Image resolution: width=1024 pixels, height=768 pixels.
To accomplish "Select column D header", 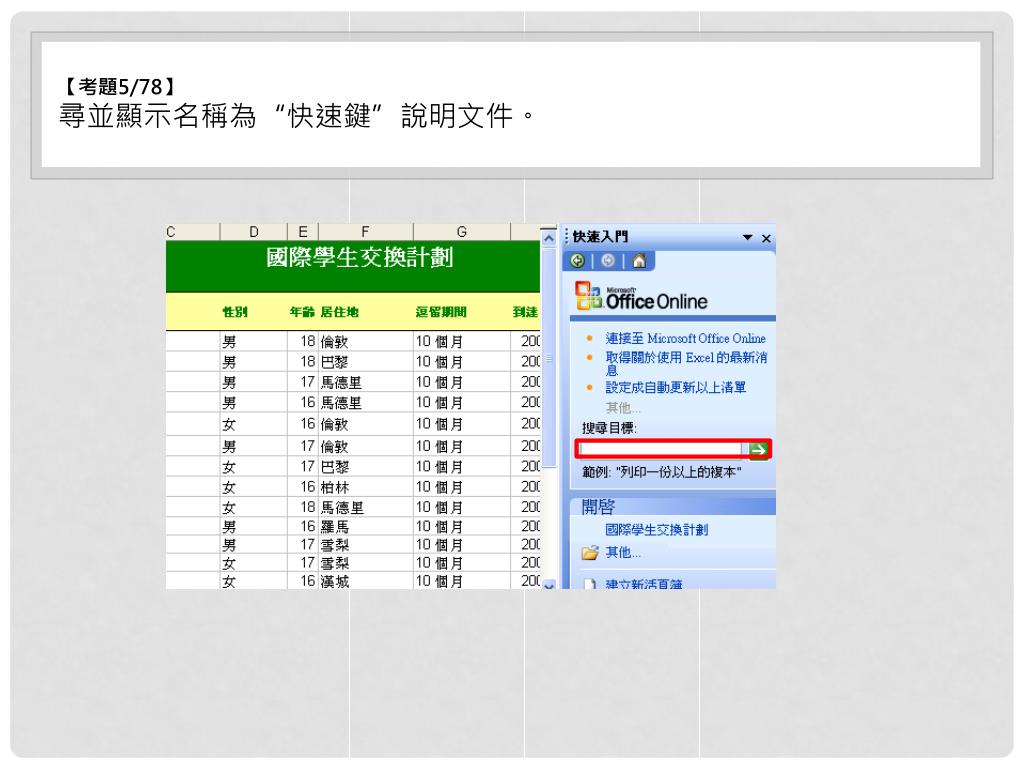I will [x=253, y=232].
